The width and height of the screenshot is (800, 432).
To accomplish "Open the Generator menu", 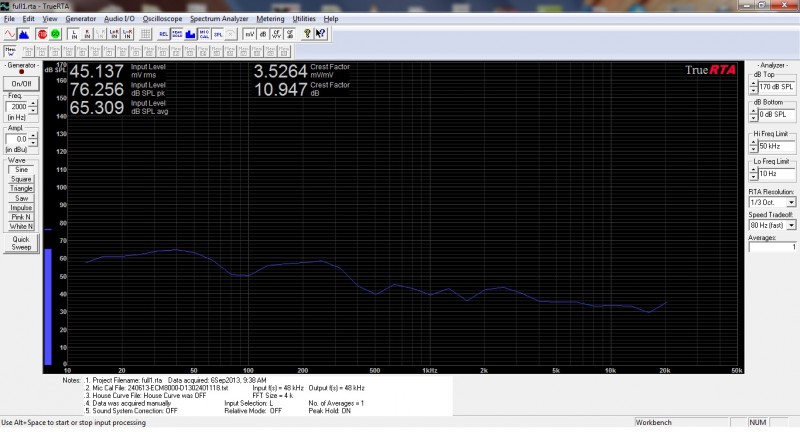I will [x=81, y=19].
